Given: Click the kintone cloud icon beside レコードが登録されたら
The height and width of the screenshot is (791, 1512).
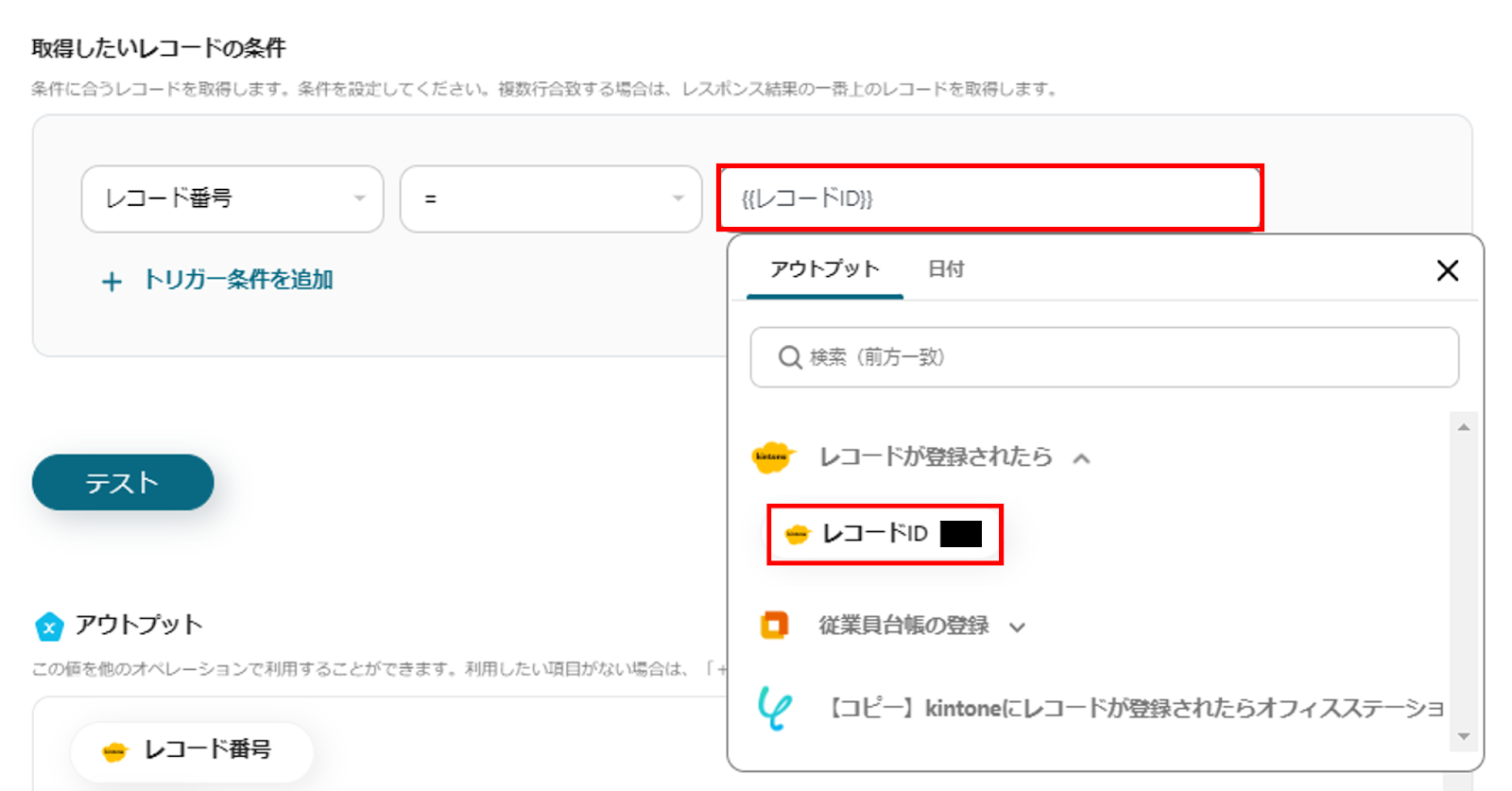Looking at the screenshot, I should point(772,457).
